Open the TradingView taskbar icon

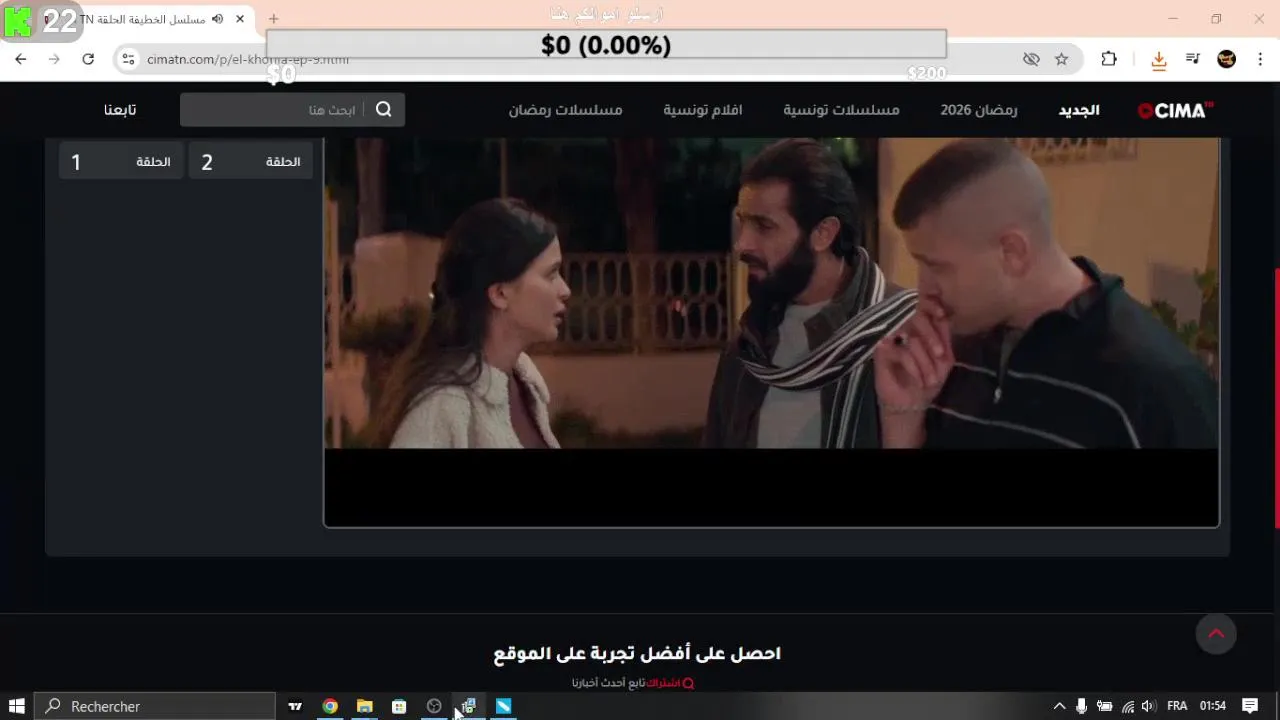pyautogui.click(x=295, y=706)
